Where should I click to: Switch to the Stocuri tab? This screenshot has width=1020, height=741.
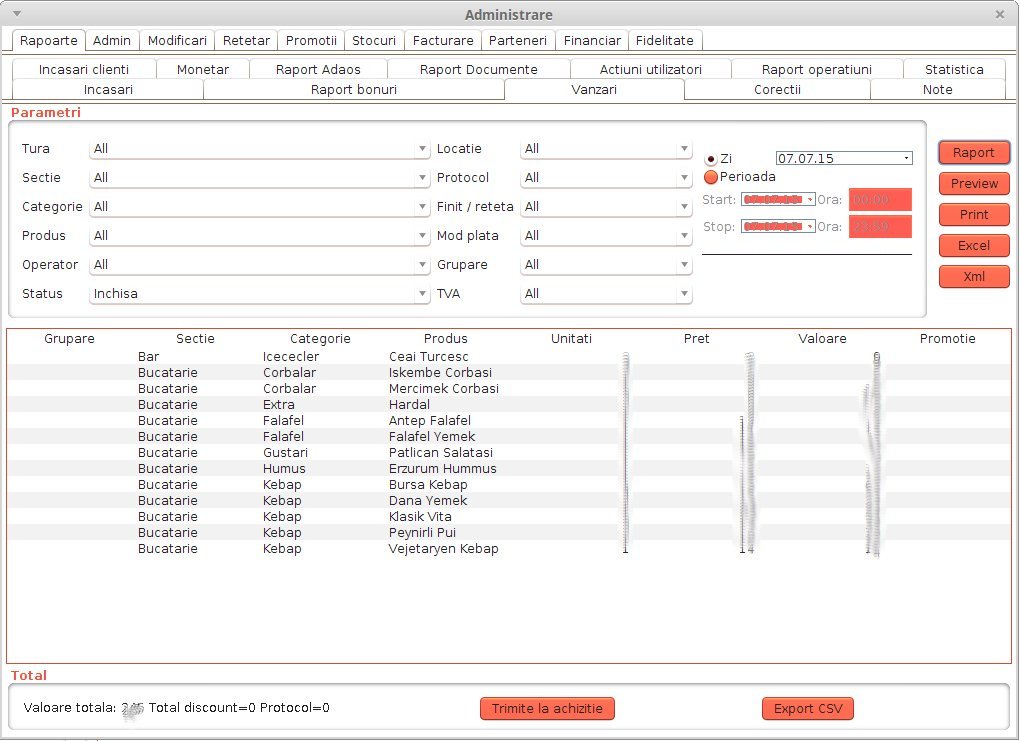coord(374,40)
